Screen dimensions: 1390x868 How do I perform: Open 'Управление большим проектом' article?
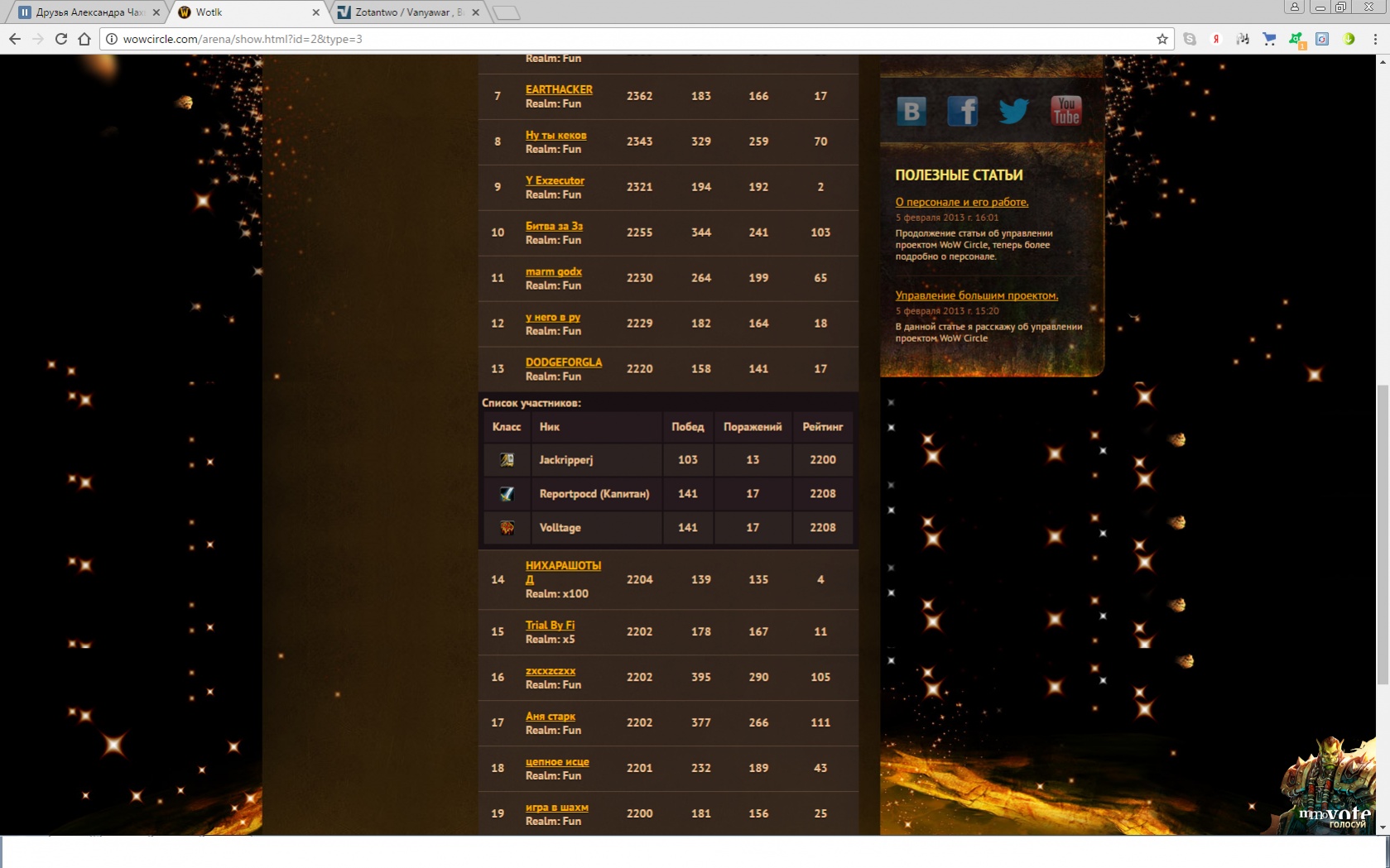(976, 295)
